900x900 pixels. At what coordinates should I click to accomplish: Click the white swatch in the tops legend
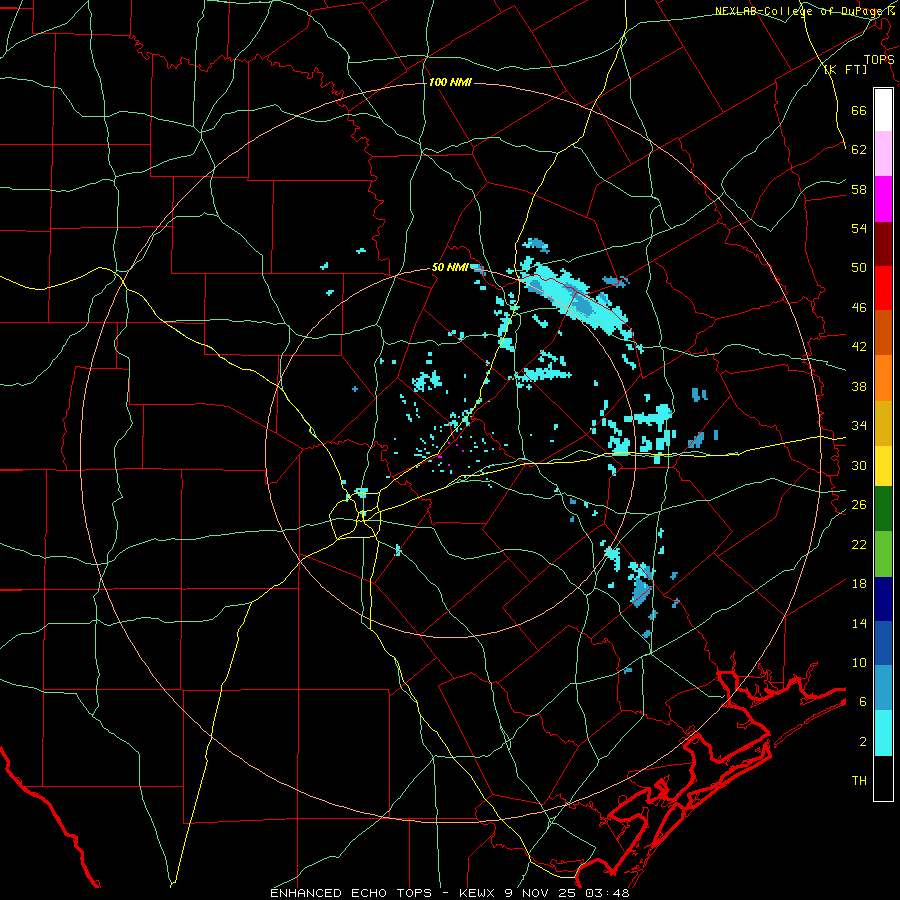(883, 110)
